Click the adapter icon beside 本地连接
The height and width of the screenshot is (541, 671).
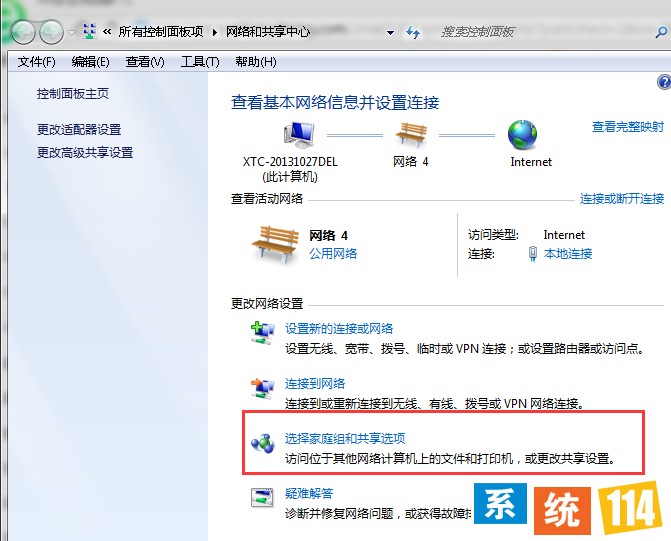tap(532, 254)
